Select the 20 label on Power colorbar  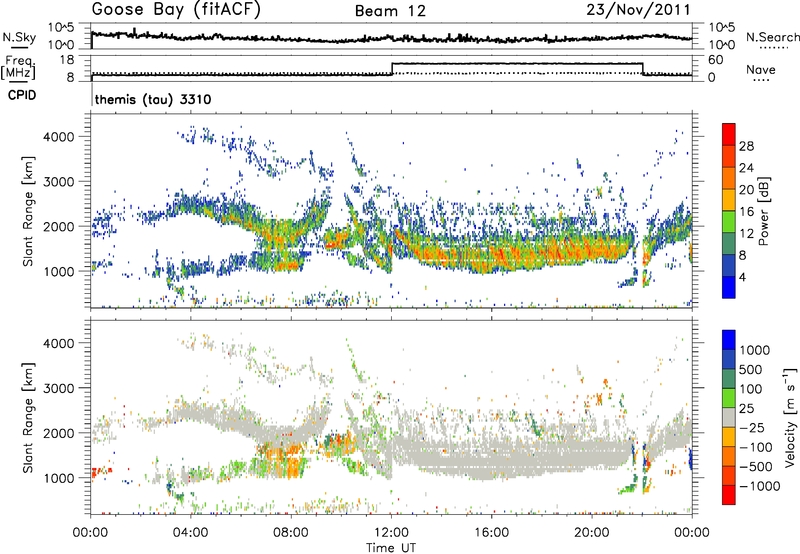[746, 190]
